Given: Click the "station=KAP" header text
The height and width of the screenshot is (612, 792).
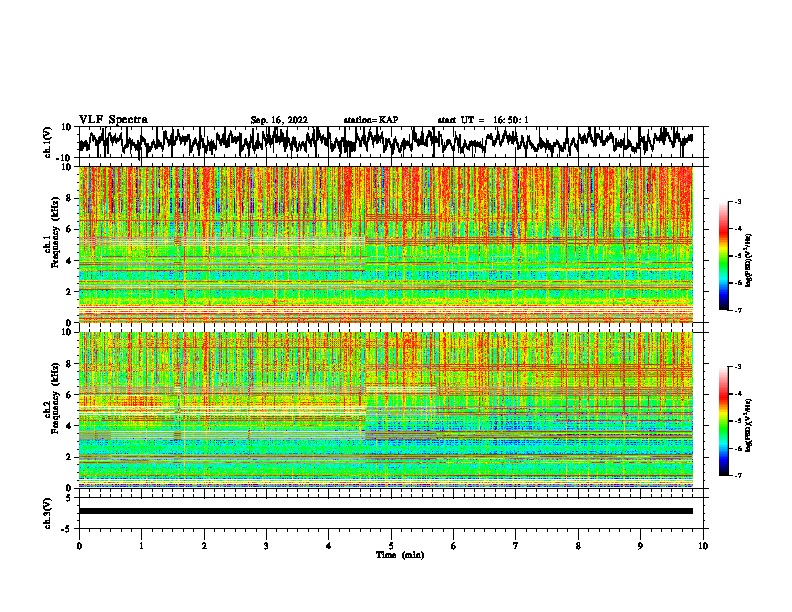Looking at the screenshot, I should tap(371, 120).
